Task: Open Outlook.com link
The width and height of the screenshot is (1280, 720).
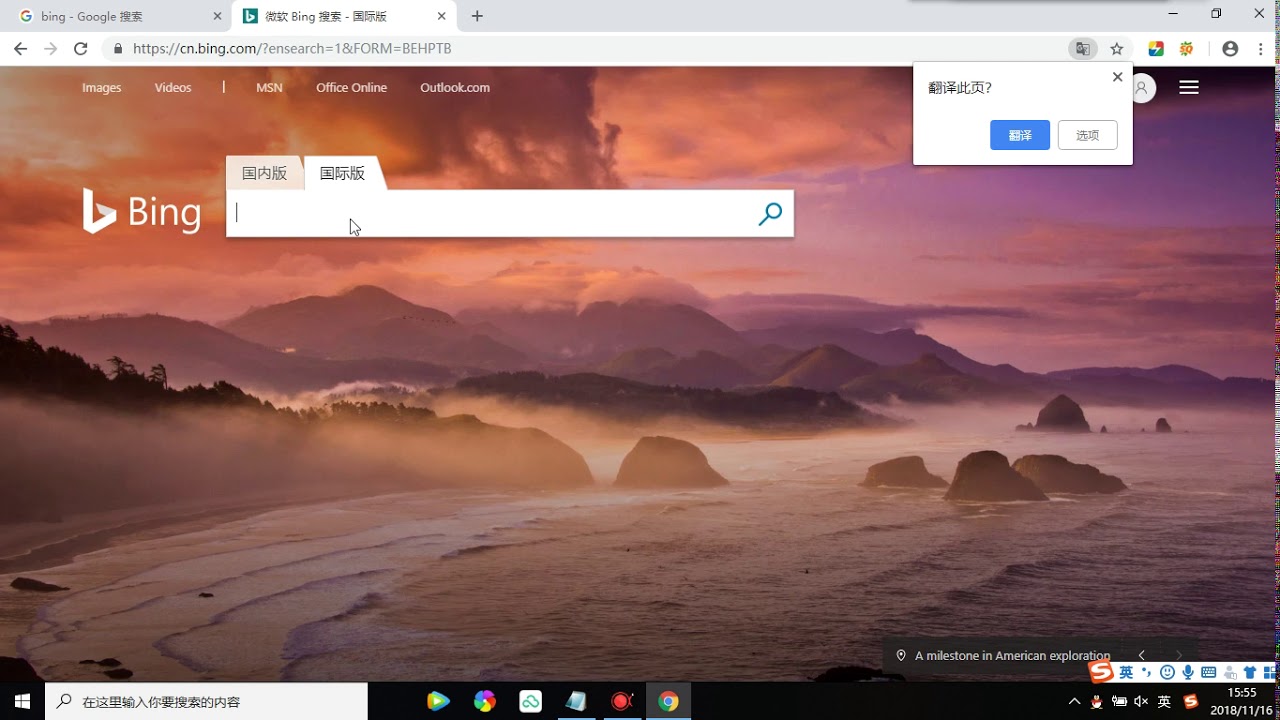Action: tap(455, 88)
